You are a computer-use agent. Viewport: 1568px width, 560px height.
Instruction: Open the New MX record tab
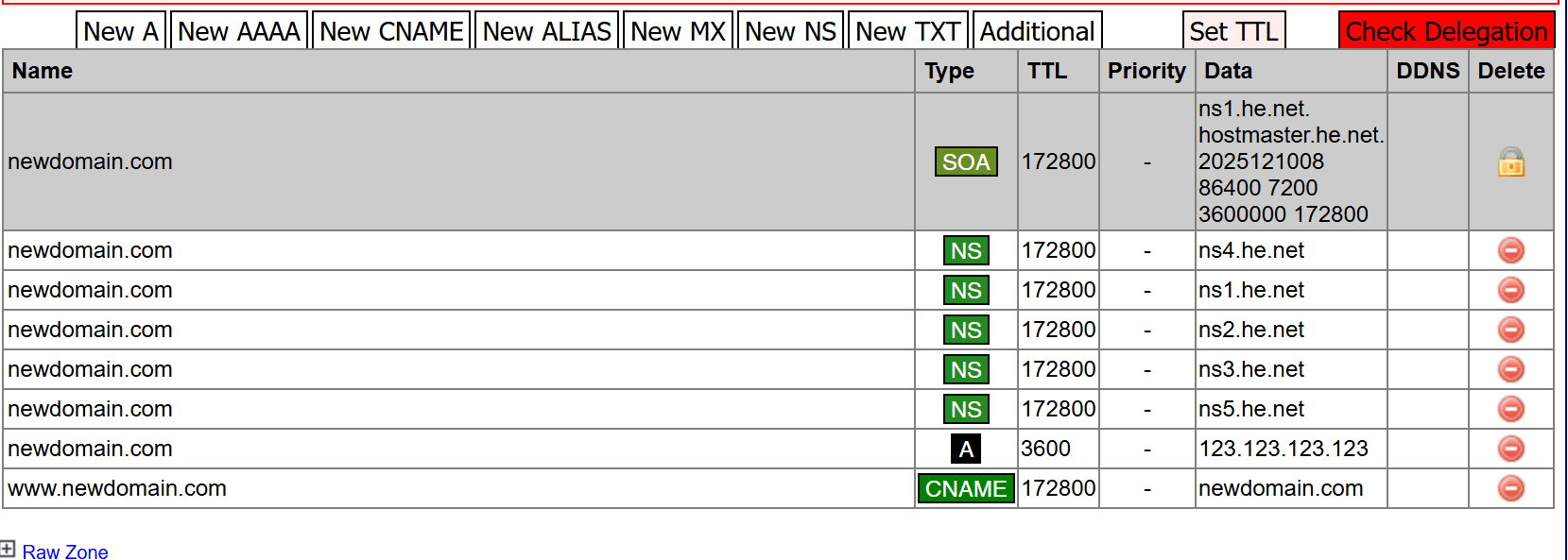tap(678, 31)
